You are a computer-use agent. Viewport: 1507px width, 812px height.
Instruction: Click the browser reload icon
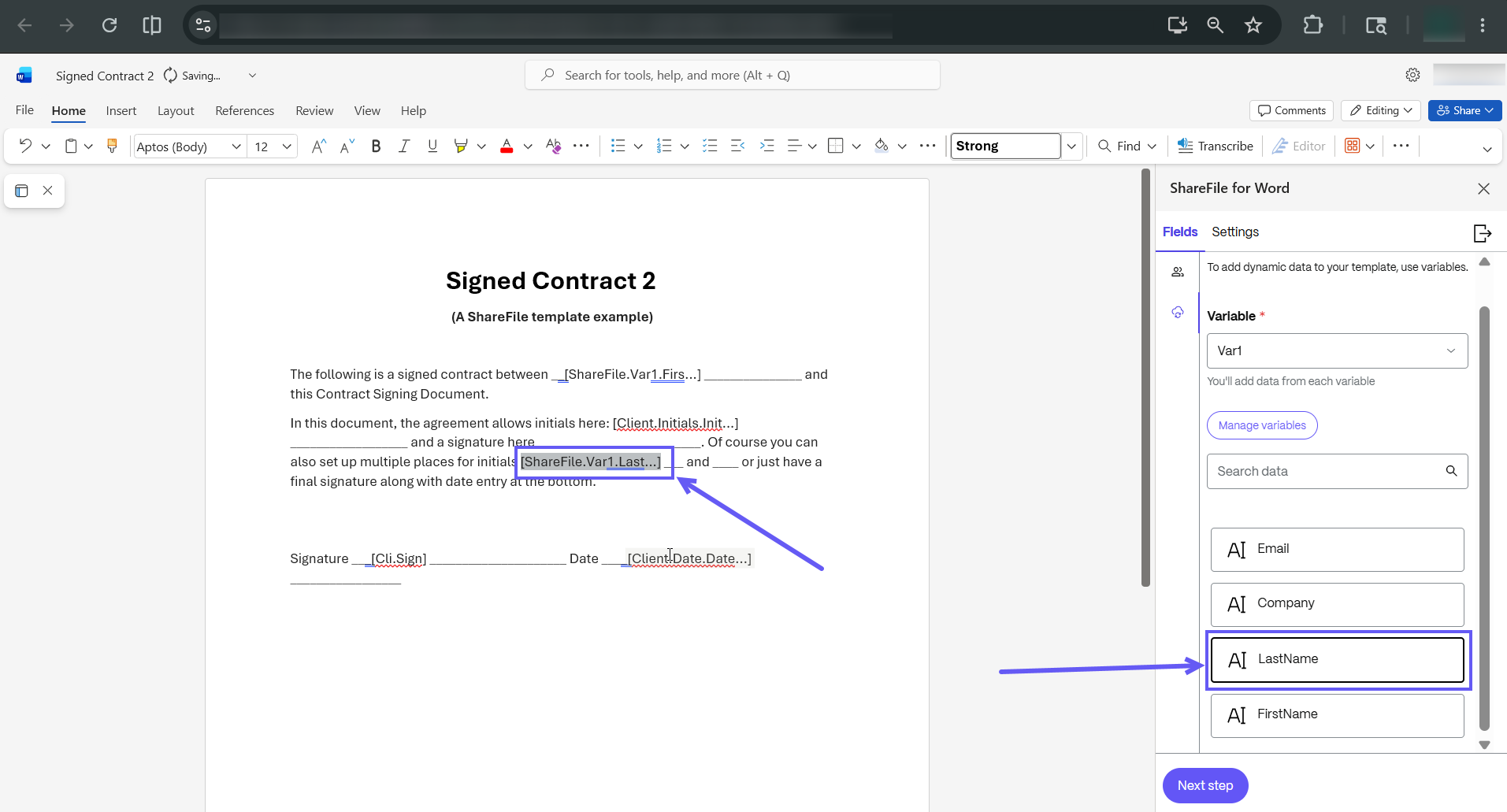pyautogui.click(x=109, y=25)
